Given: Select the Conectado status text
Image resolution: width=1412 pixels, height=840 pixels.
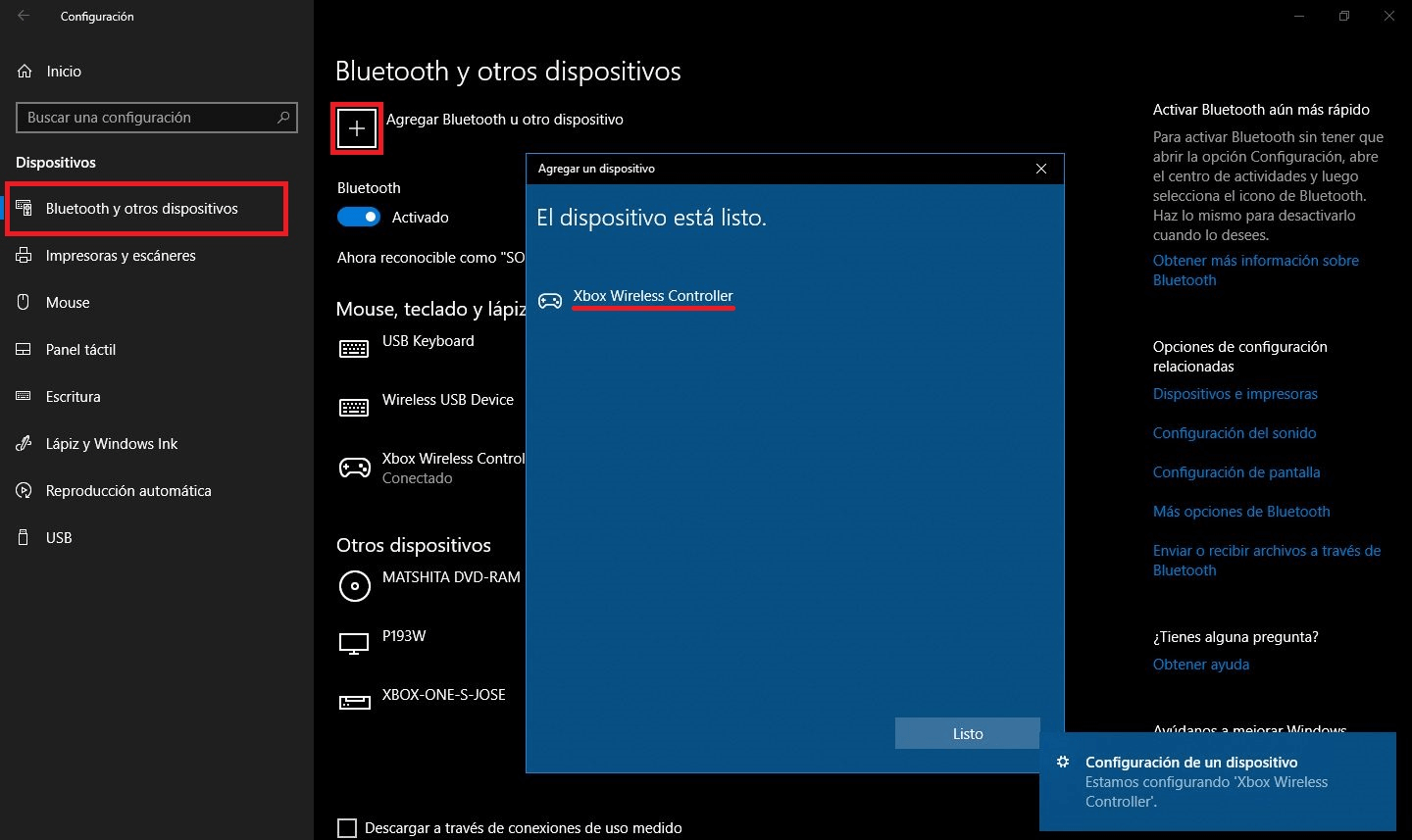Looking at the screenshot, I should click(x=418, y=478).
